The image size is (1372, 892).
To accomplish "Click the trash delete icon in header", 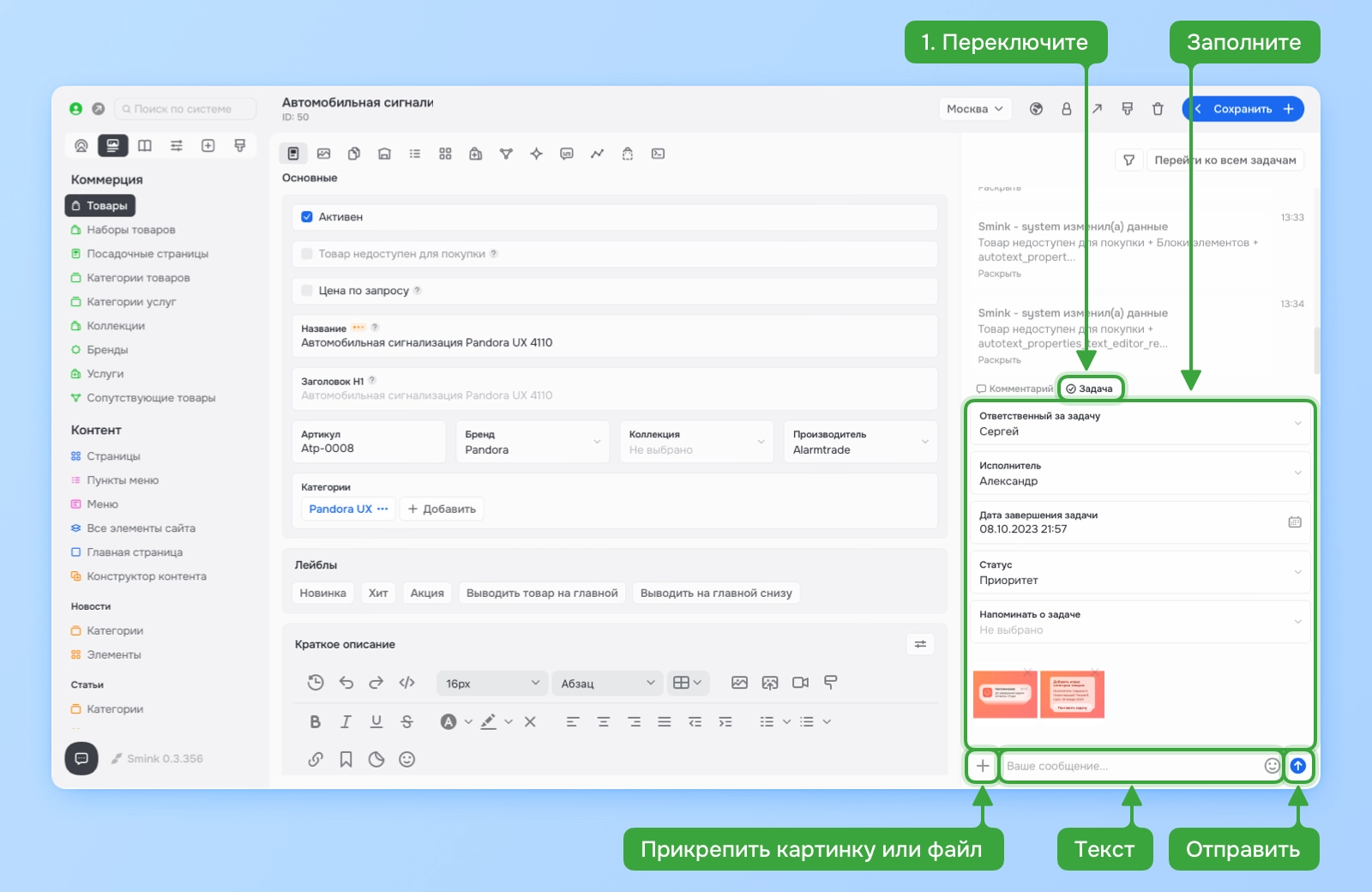I will 1158,109.
